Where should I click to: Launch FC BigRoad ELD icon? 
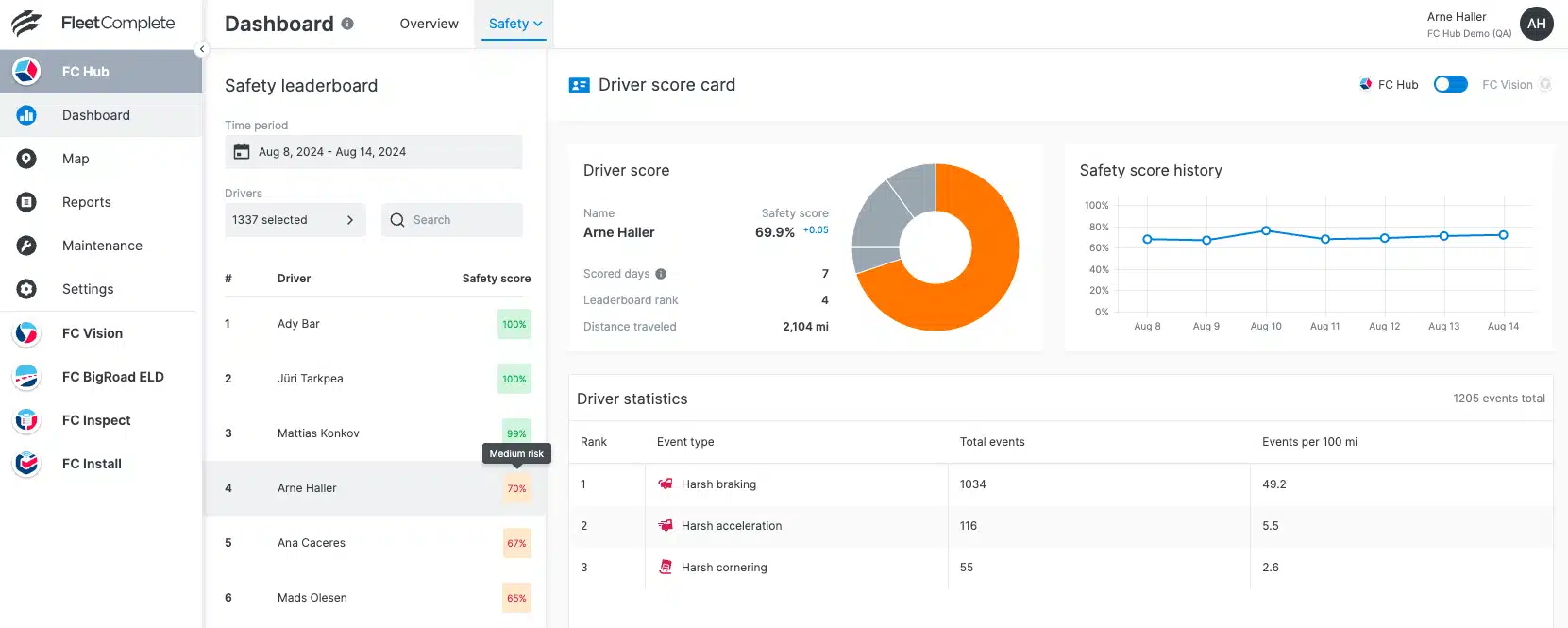(x=26, y=377)
